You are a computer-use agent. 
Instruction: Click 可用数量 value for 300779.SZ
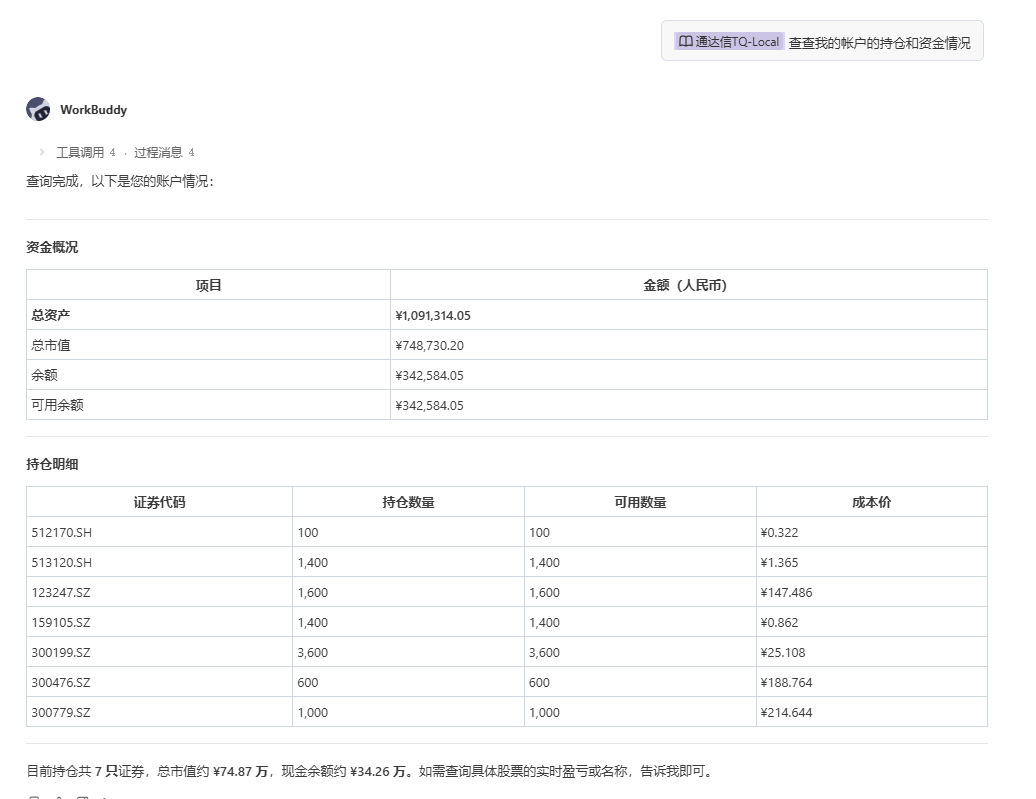click(x=544, y=712)
